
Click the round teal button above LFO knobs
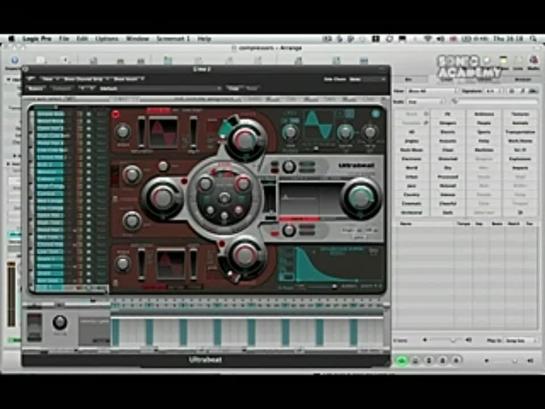click(x=375, y=114)
